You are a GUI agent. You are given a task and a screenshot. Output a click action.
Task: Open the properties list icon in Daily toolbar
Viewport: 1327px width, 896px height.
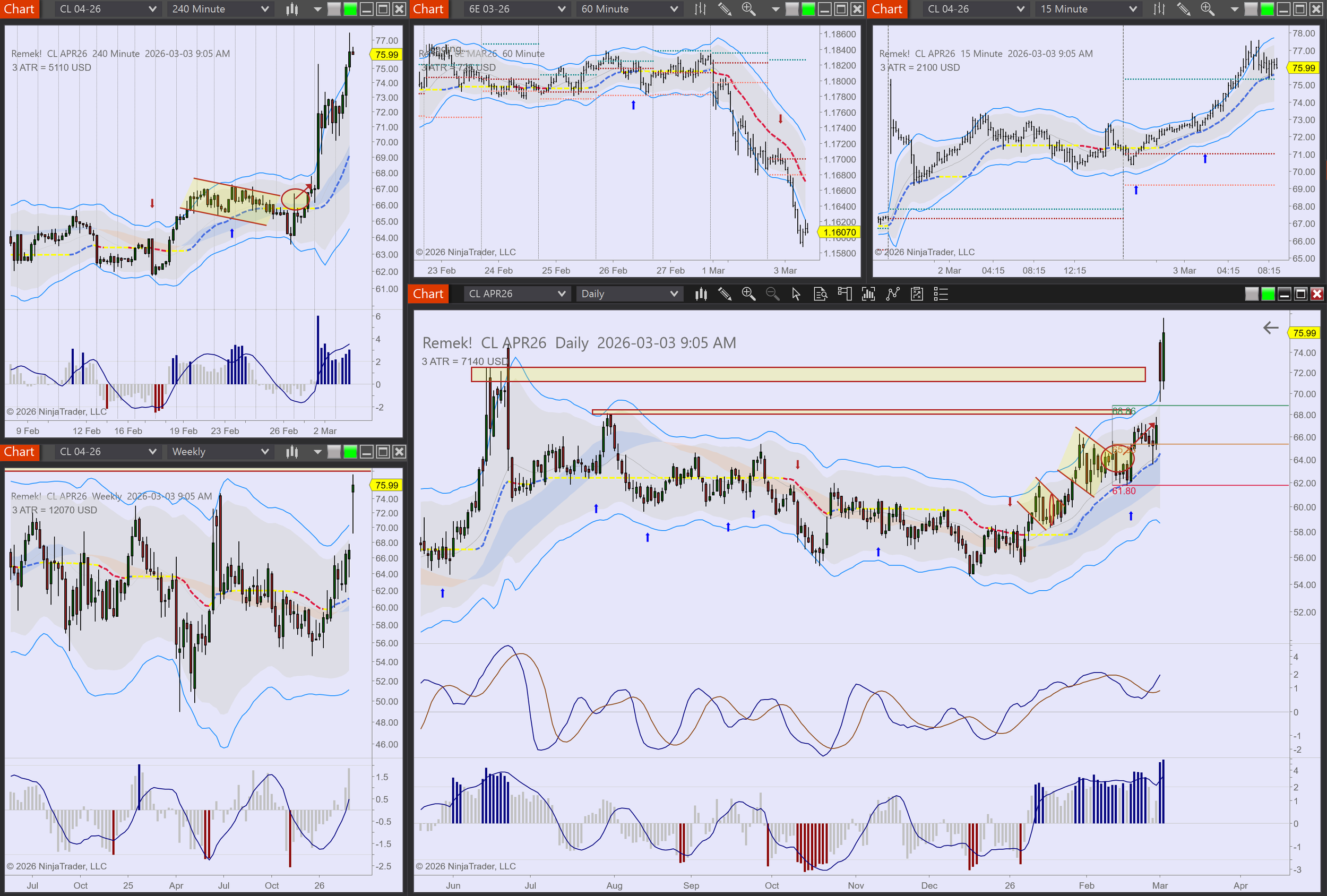click(941, 294)
